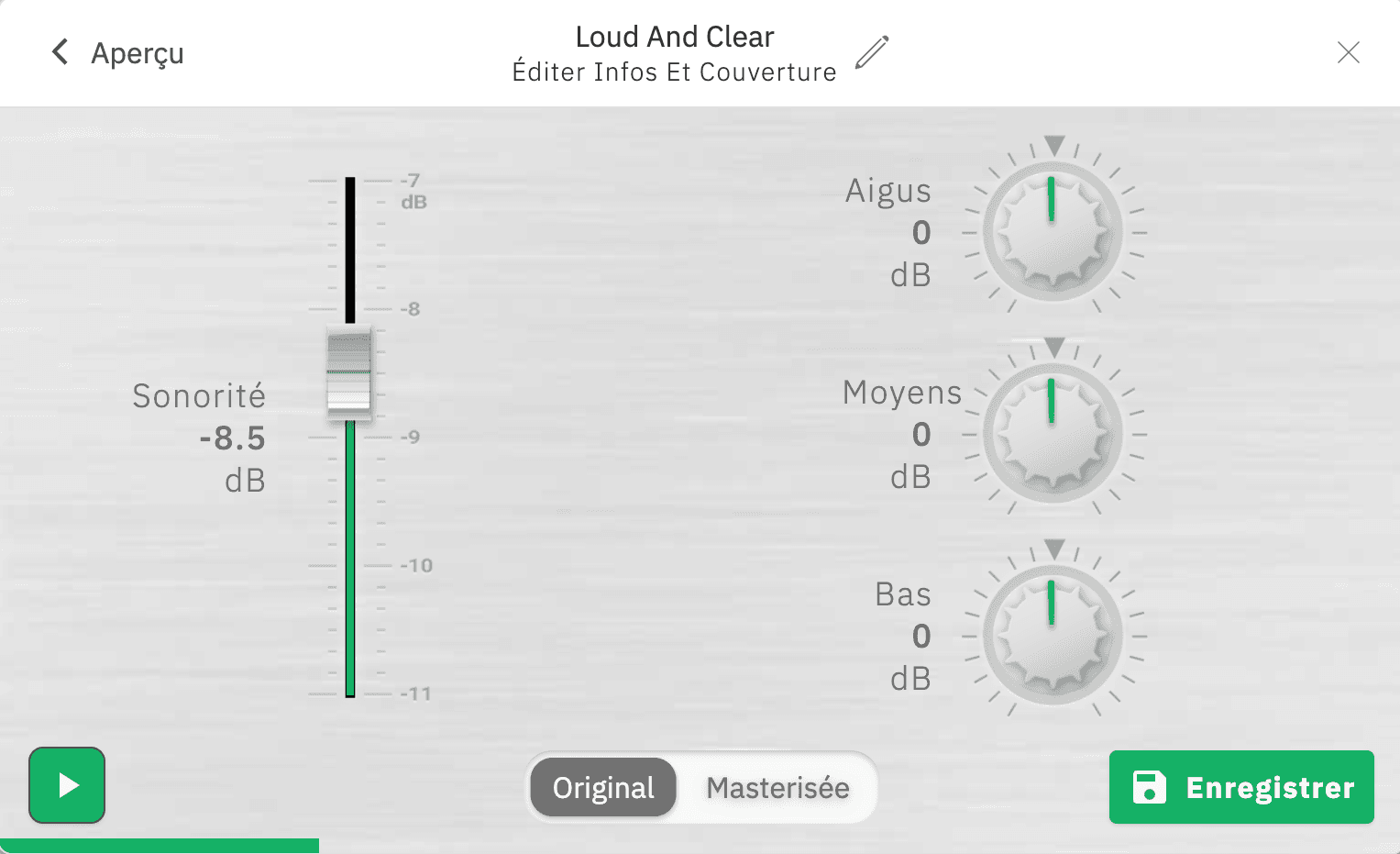Click the green play button

67,785
